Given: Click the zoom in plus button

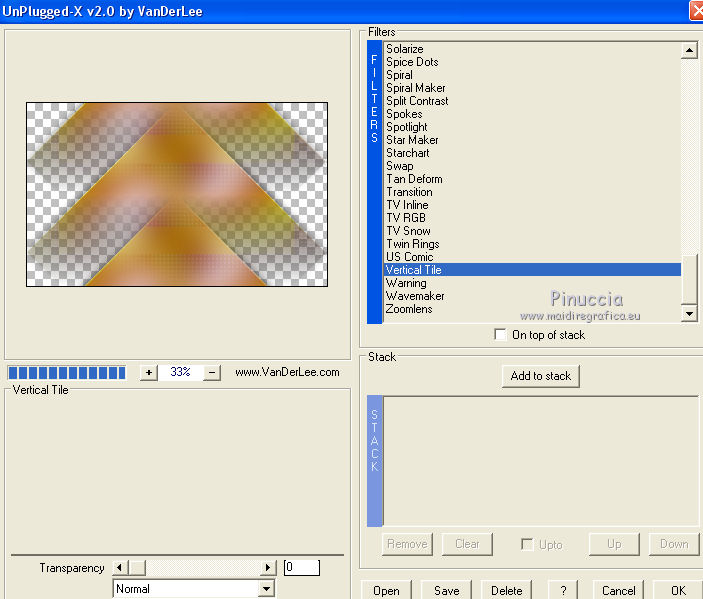Looking at the screenshot, I should pyautogui.click(x=149, y=373).
